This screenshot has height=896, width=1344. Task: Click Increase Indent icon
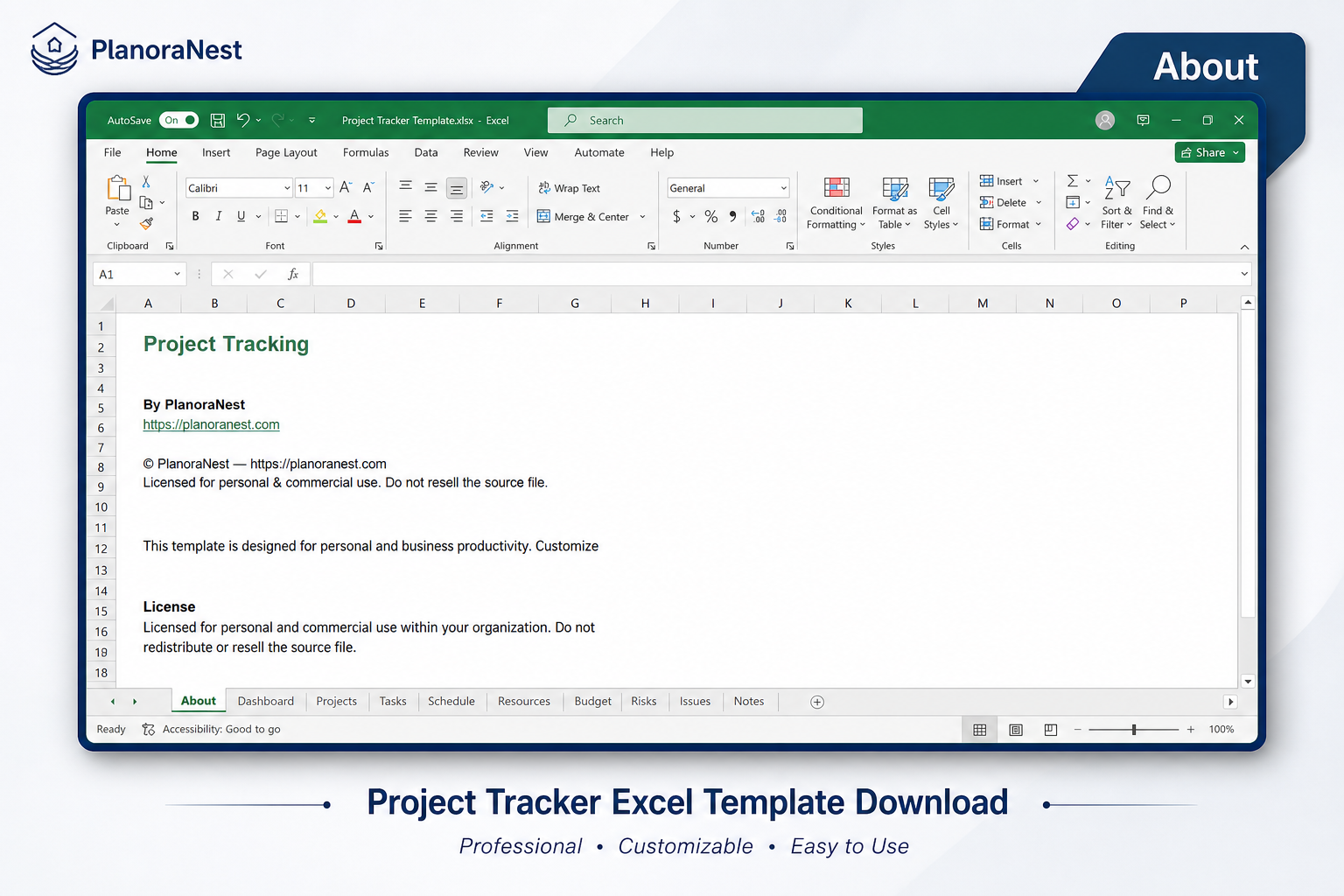coord(512,216)
